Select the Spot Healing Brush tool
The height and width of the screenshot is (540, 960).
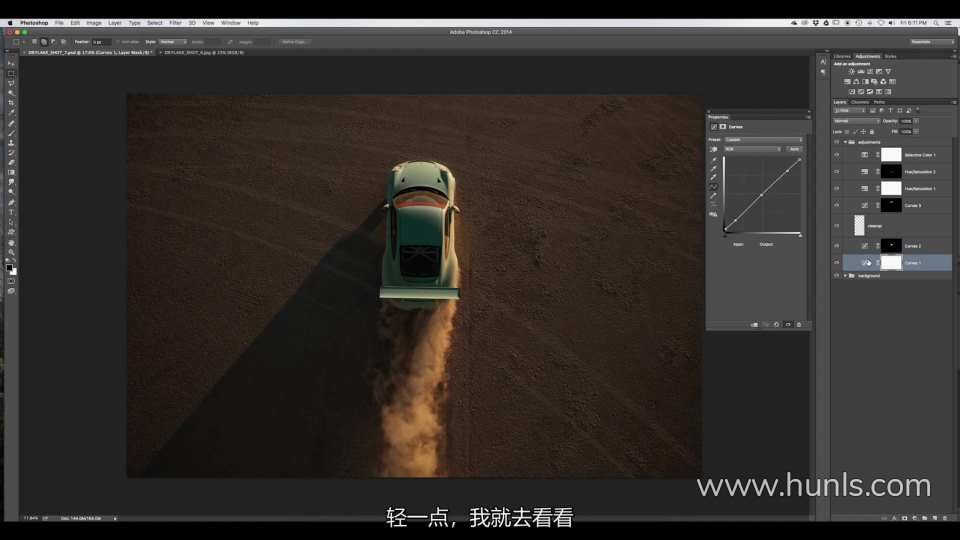pyautogui.click(x=11, y=123)
